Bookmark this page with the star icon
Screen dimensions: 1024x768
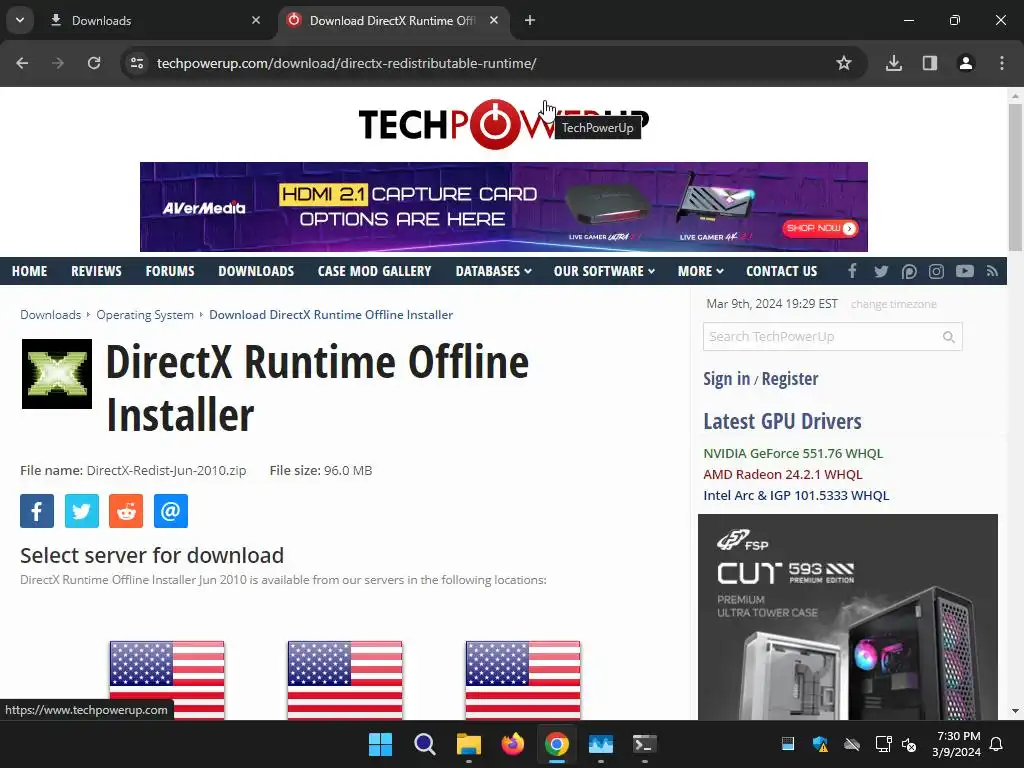pos(844,63)
